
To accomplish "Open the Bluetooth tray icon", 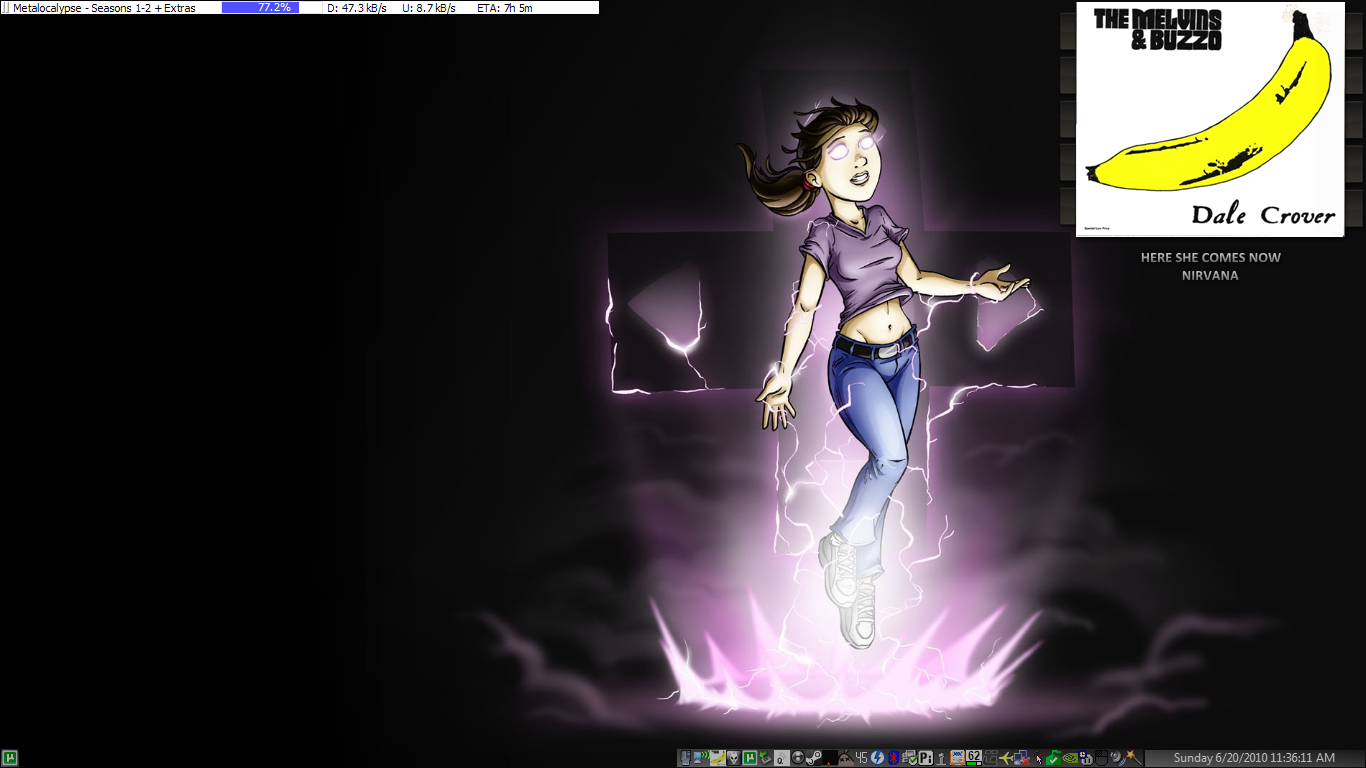I will (x=893, y=758).
